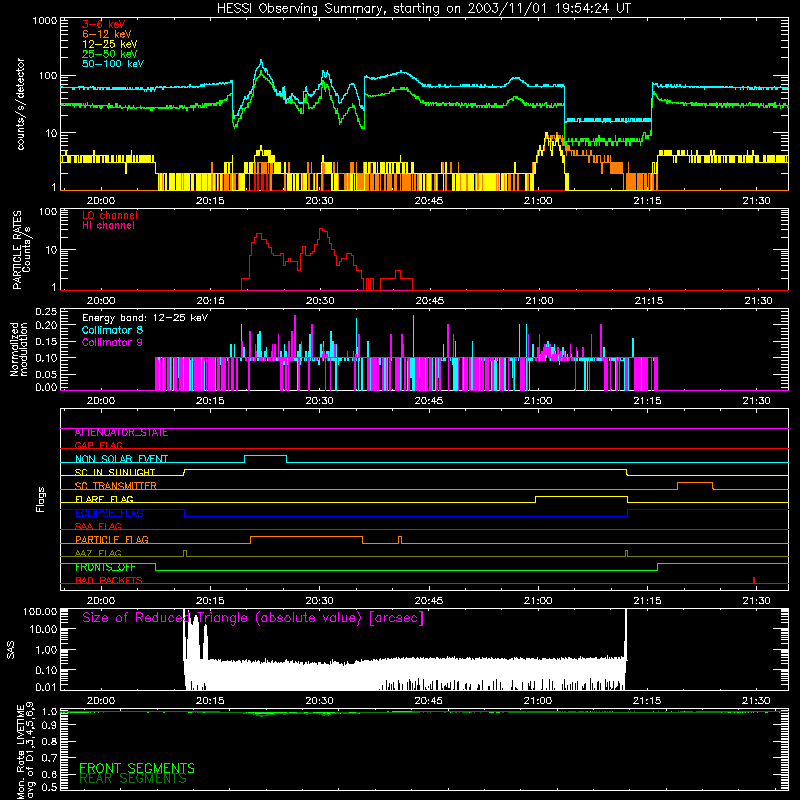Click the SC_TRANSMITTER flag label

click(x=115, y=485)
